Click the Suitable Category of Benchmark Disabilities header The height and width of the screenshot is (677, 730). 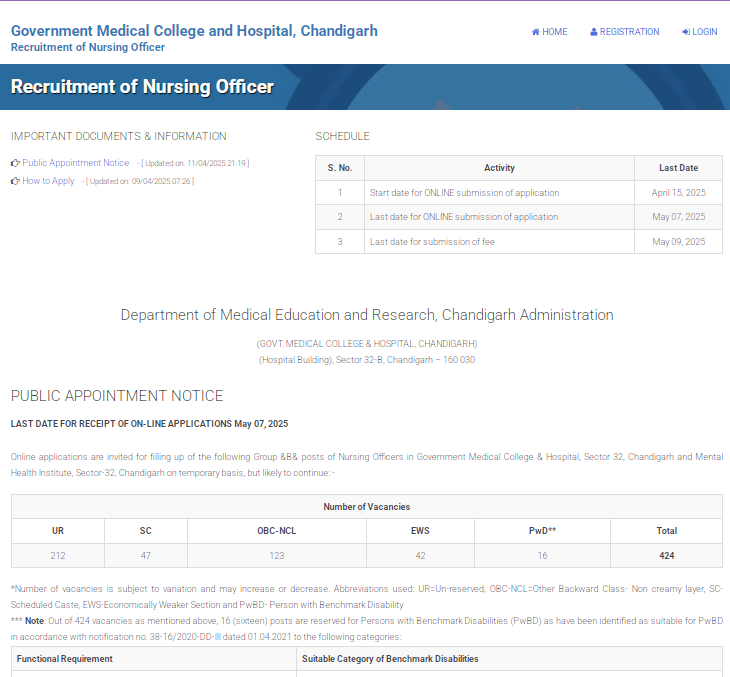pos(390,659)
